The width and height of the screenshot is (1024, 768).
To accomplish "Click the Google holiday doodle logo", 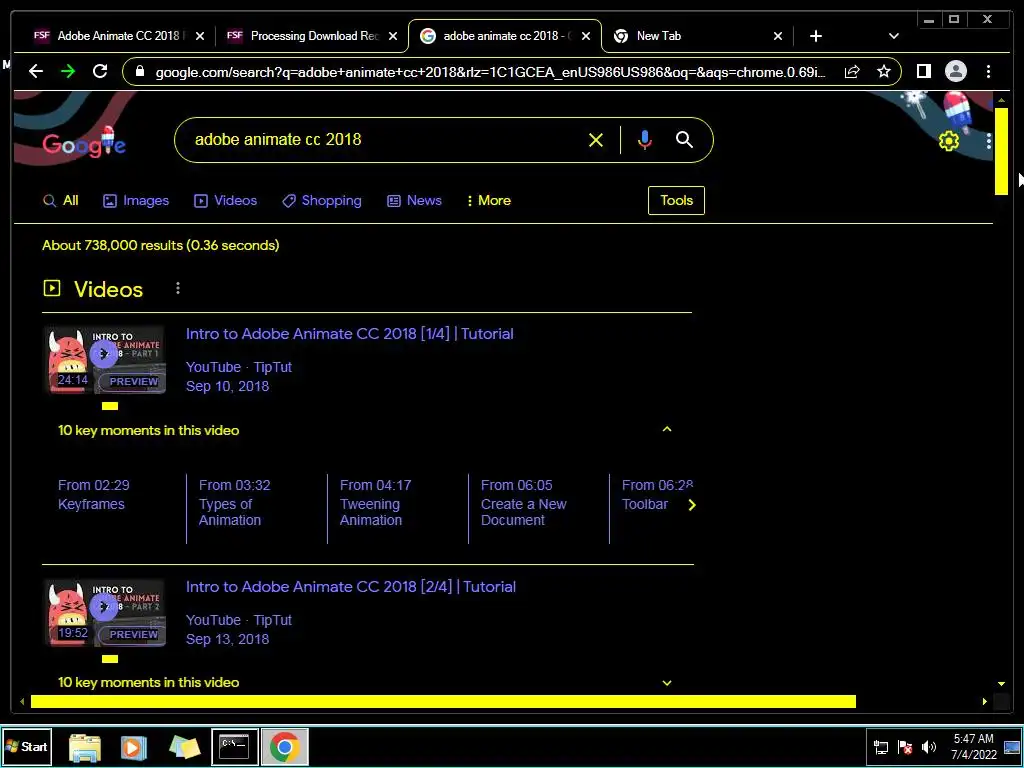I will click(84, 143).
